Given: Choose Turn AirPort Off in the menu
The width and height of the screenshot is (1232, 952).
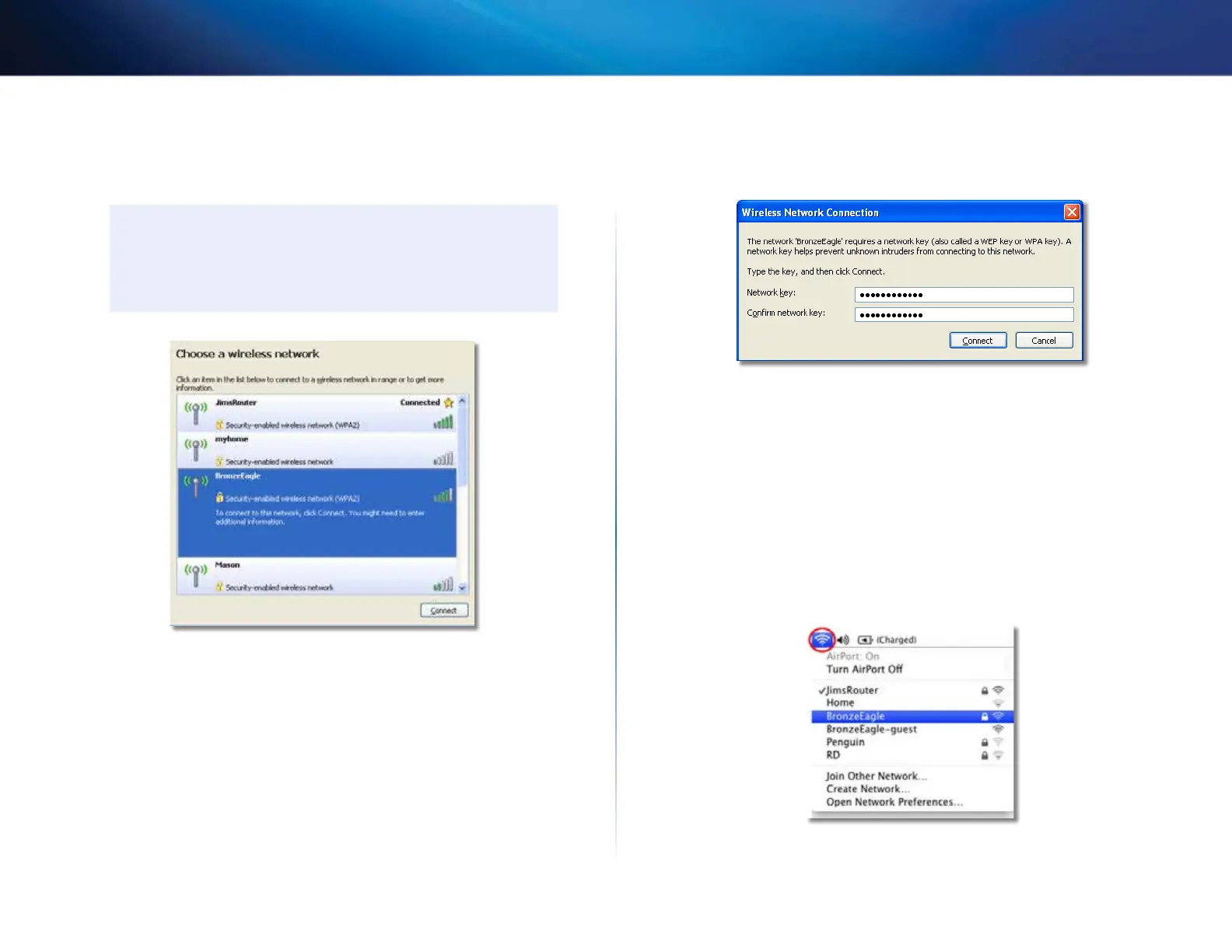Looking at the screenshot, I should point(864,669).
